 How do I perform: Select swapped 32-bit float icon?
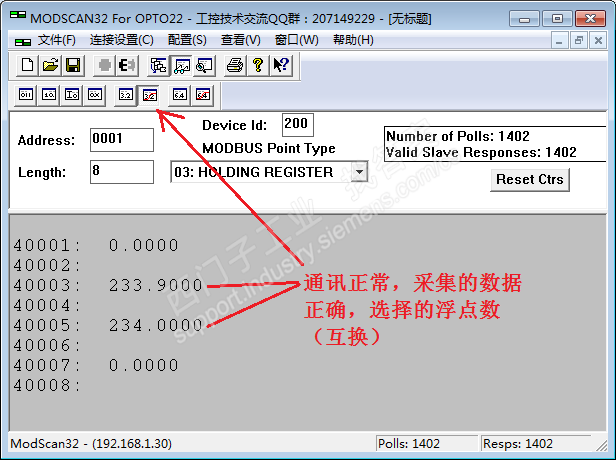click(149, 95)
